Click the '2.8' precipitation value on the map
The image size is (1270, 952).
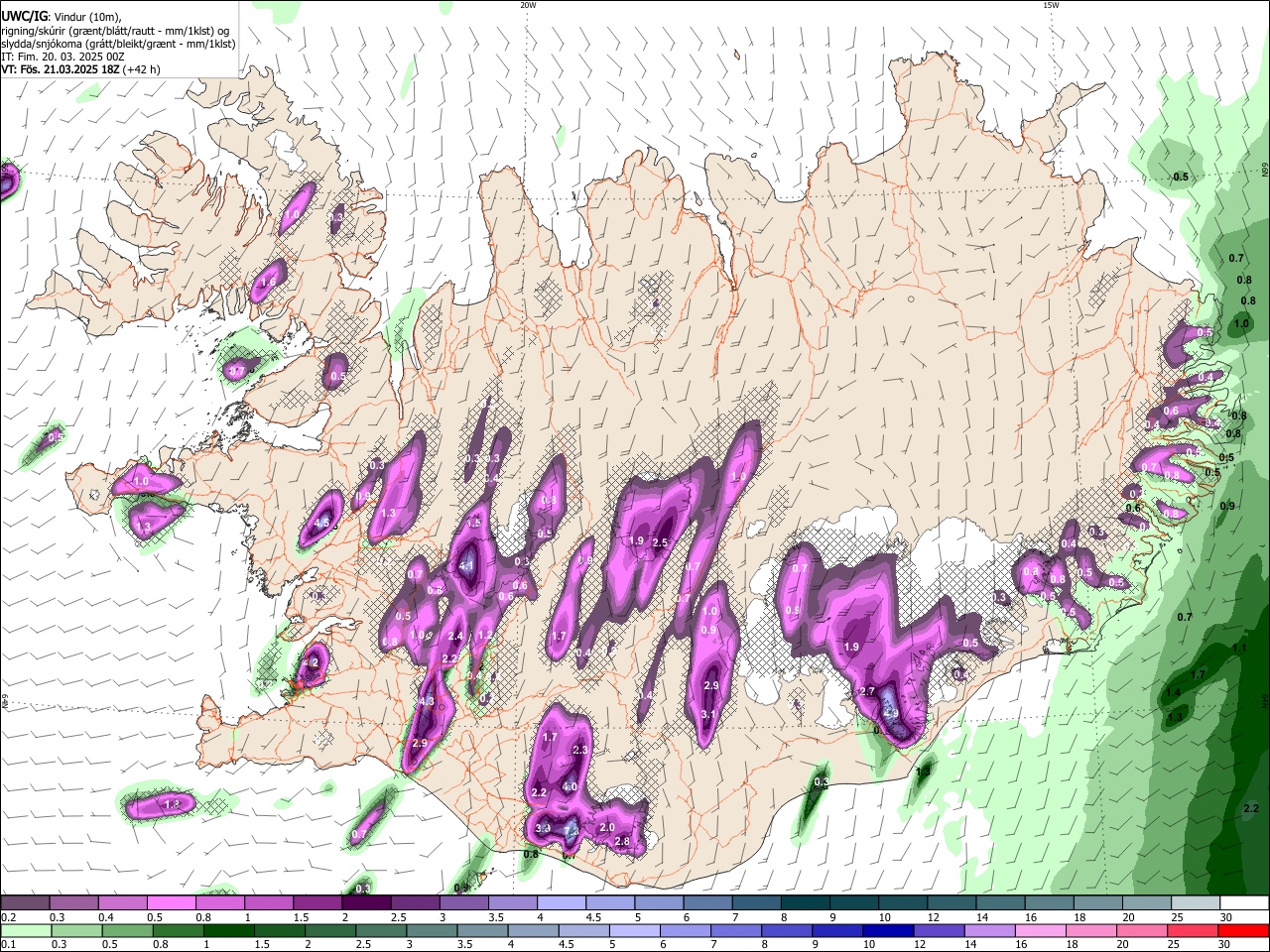point(622,841)
